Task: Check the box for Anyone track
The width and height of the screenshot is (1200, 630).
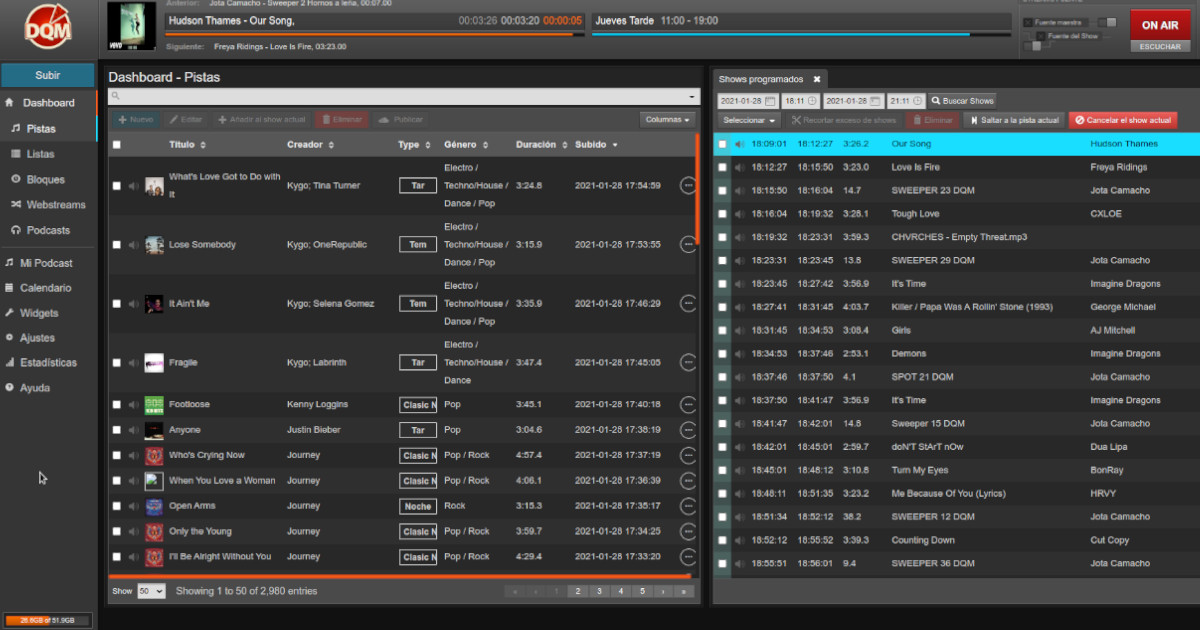Action: pyautogui.click(x=117, y=430)
